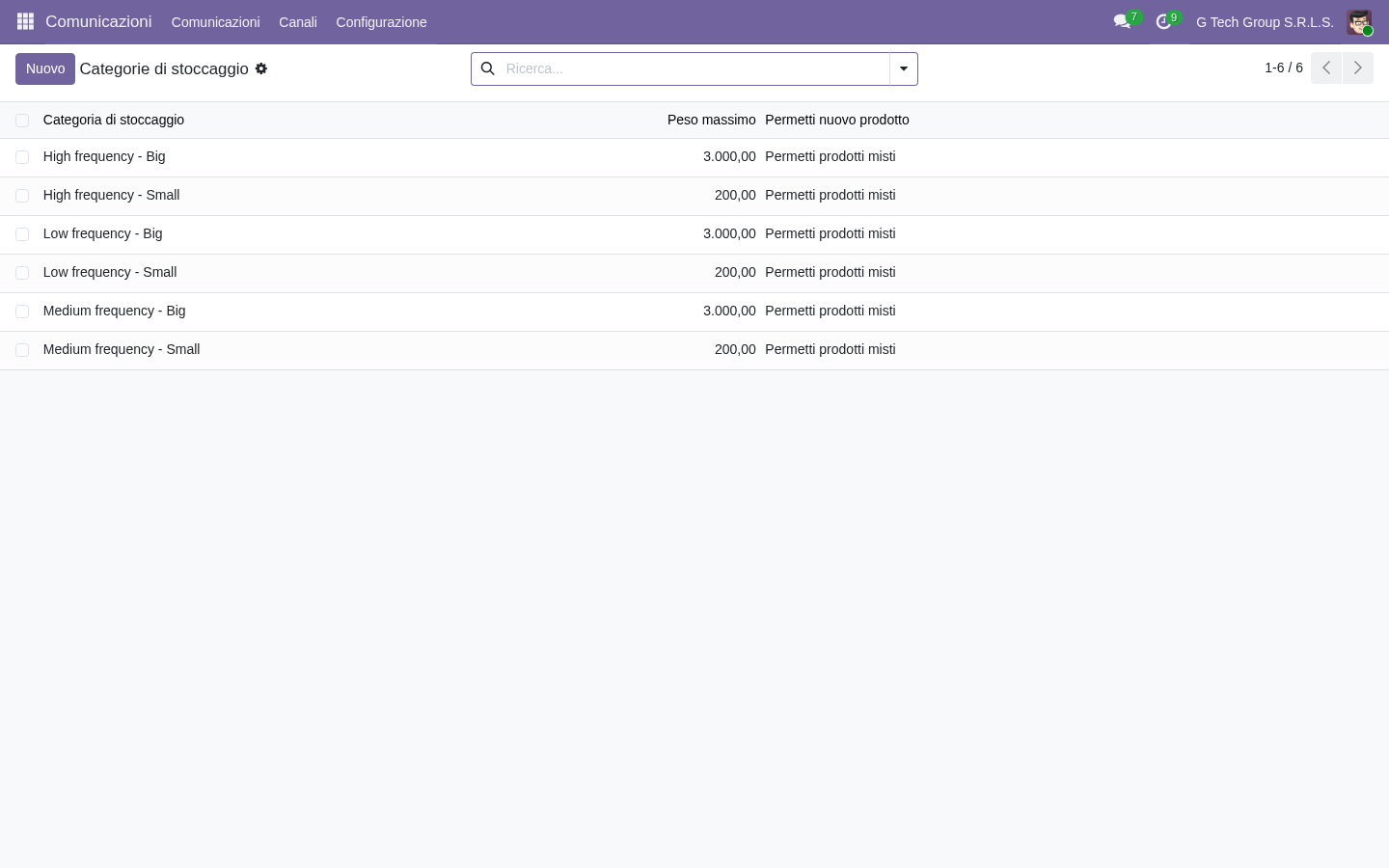Open the Comunicazioni menu item

pyautogui.click(x=215, y=22)
